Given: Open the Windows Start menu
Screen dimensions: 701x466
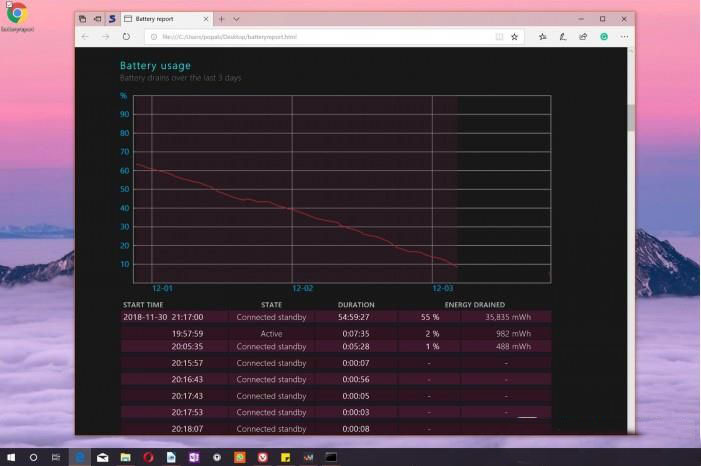Looking at the screenshot, I should coord(10,457).
